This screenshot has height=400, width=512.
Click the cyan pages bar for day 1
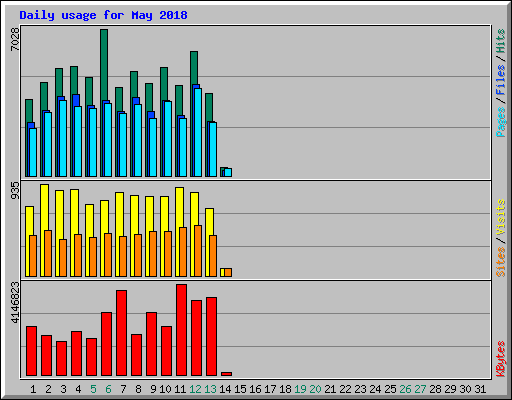33,152
